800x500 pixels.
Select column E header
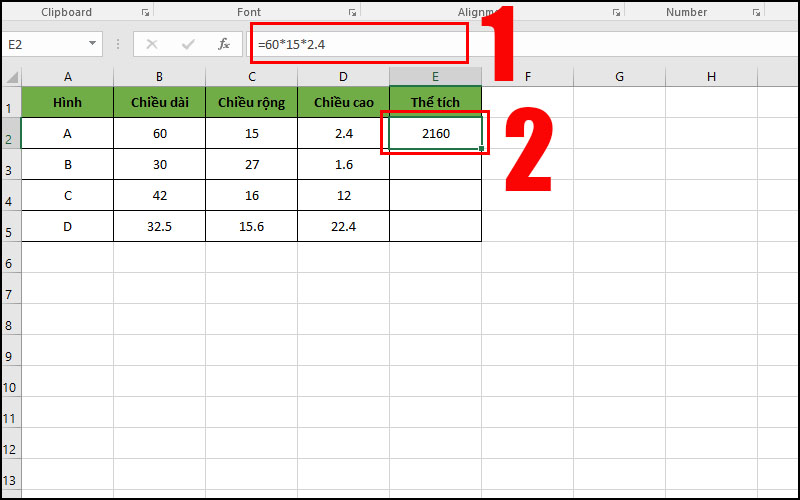click(435, 77)
